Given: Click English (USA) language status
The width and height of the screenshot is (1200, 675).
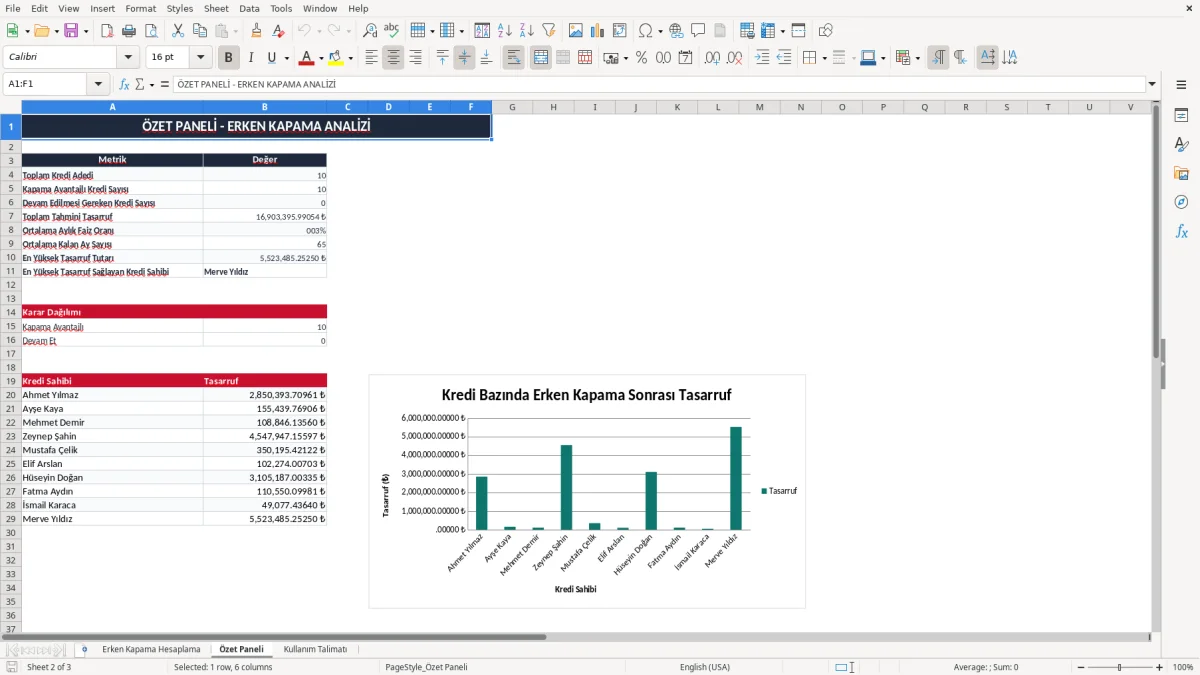Looking at the screenshot, I should pos(705,667).
